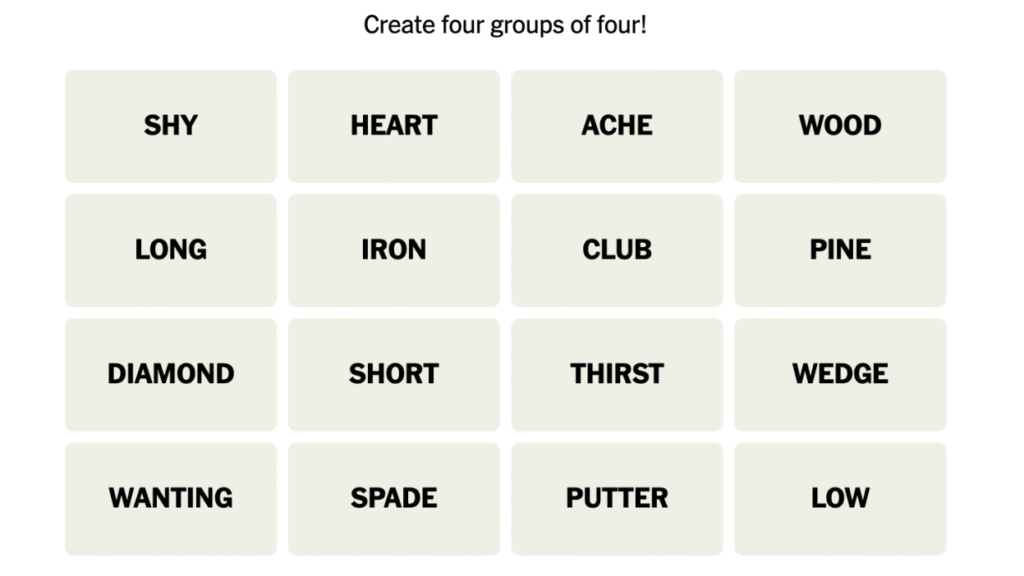Tap the PINE word tile
The image size is (1024, 576).
point(840,250)
